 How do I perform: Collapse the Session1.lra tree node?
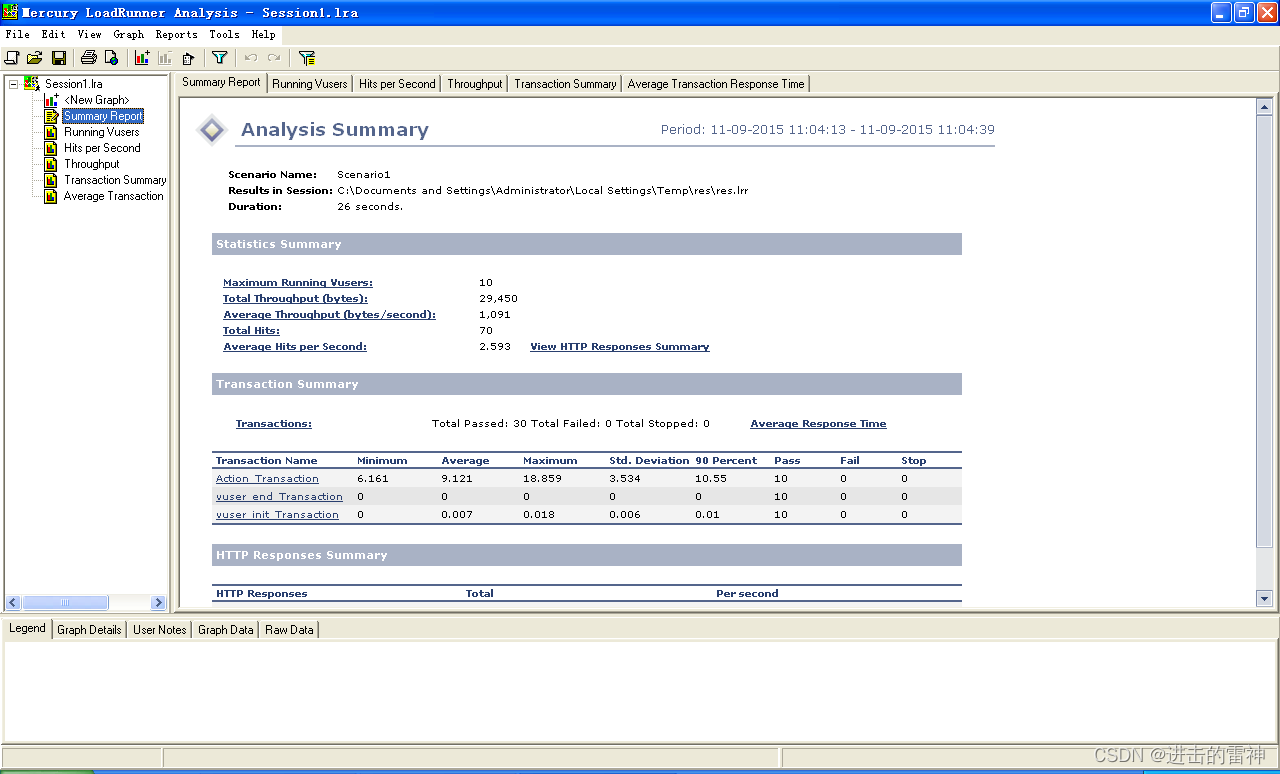click(x=14, y=84)
